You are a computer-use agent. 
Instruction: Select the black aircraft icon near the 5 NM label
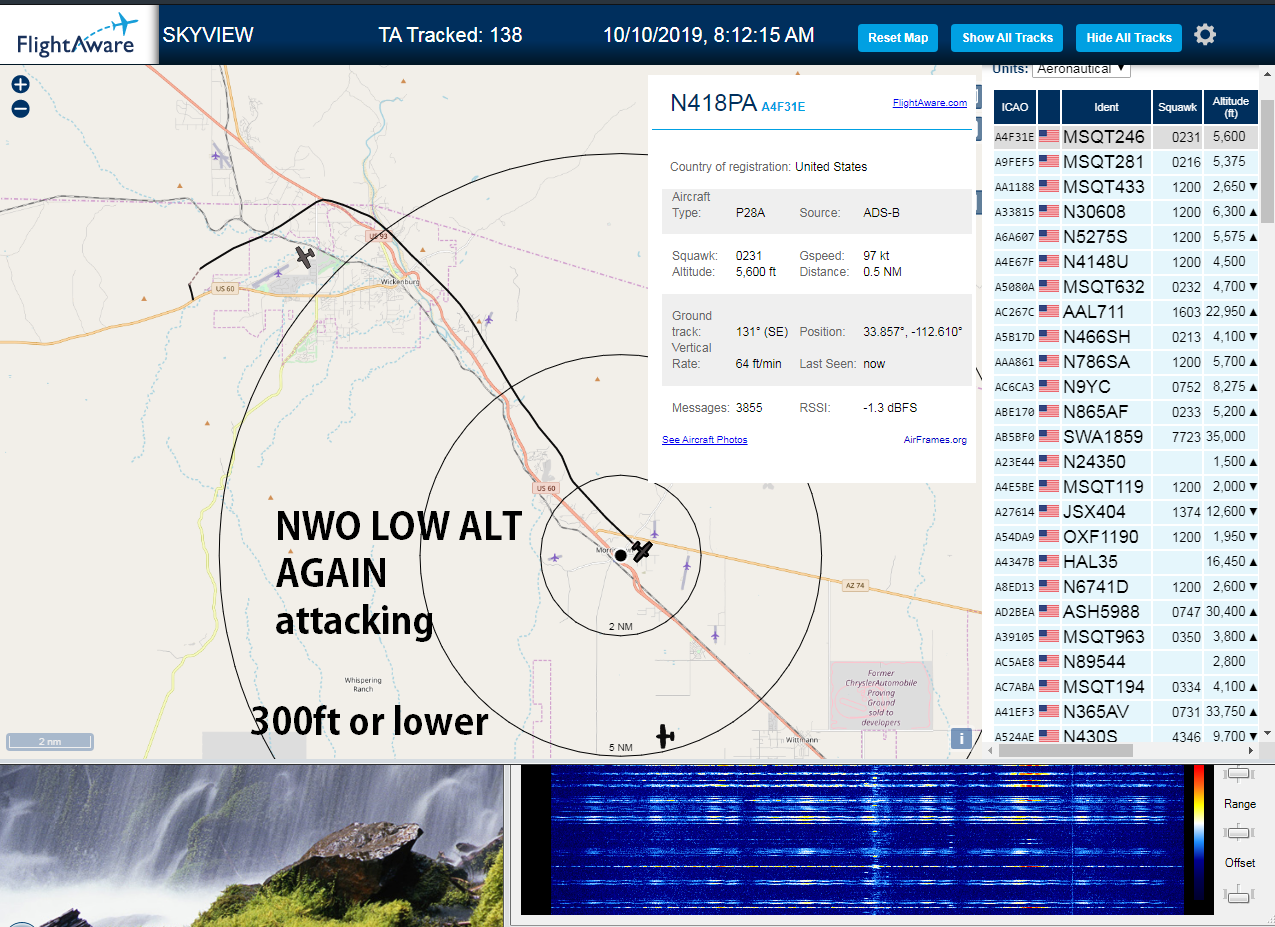coord(665,737)
